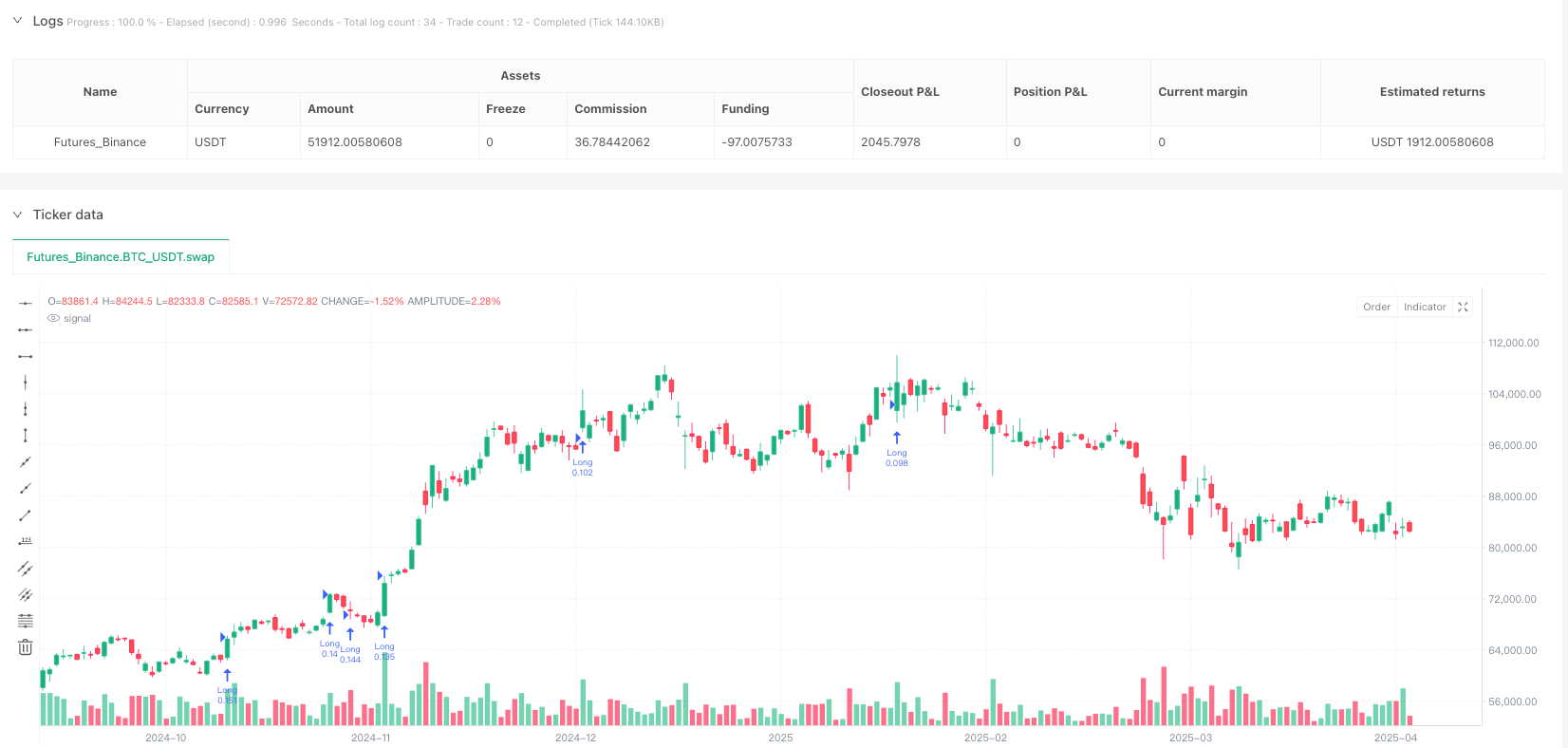This screenshot has width=1568, height=748.
Task: Open the chart in fullscreen mode
Action: click(x=1463, y=307)
